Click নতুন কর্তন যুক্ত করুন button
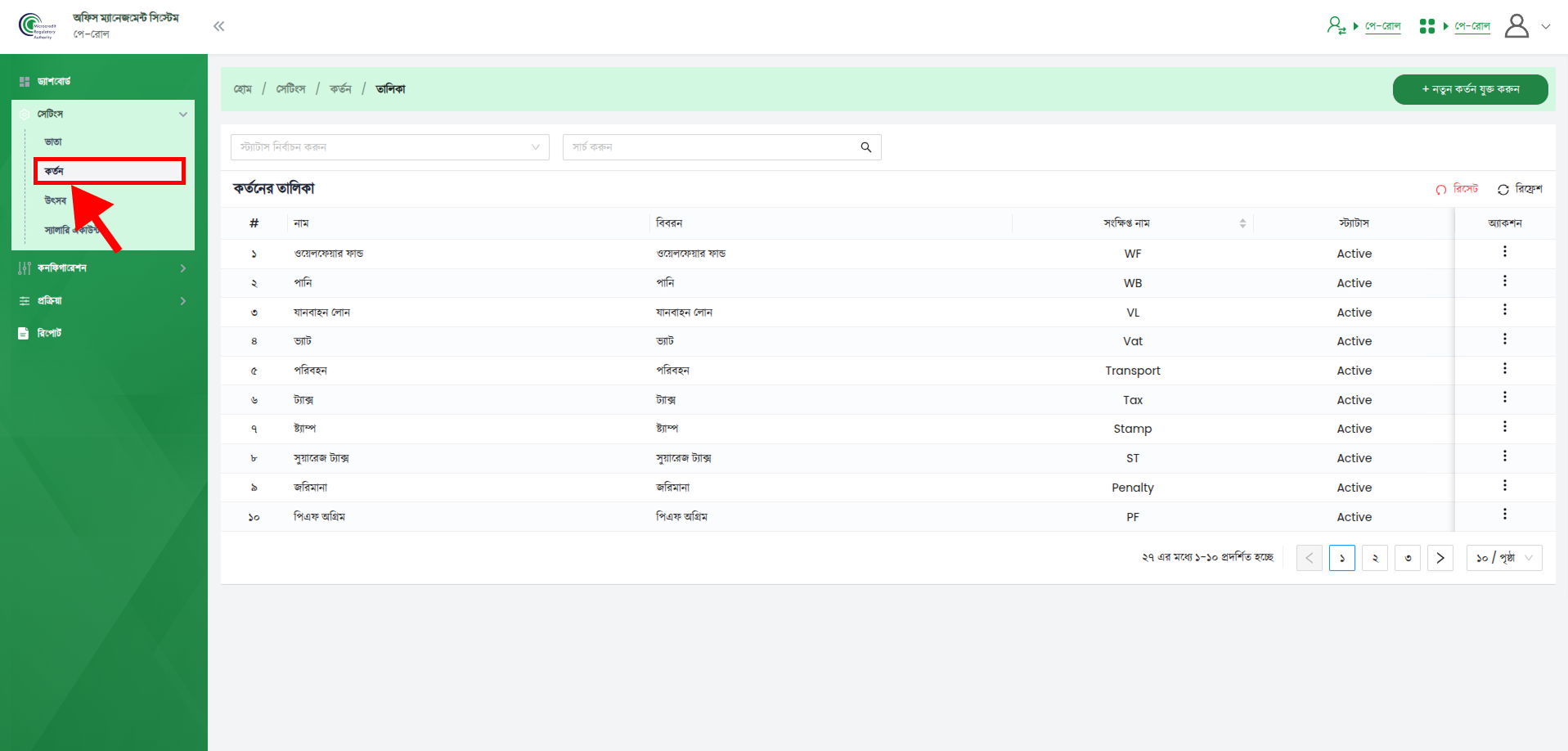The width and height of the screenshot is (1568, 751). pyautogui.click(x=1470, y=89)
